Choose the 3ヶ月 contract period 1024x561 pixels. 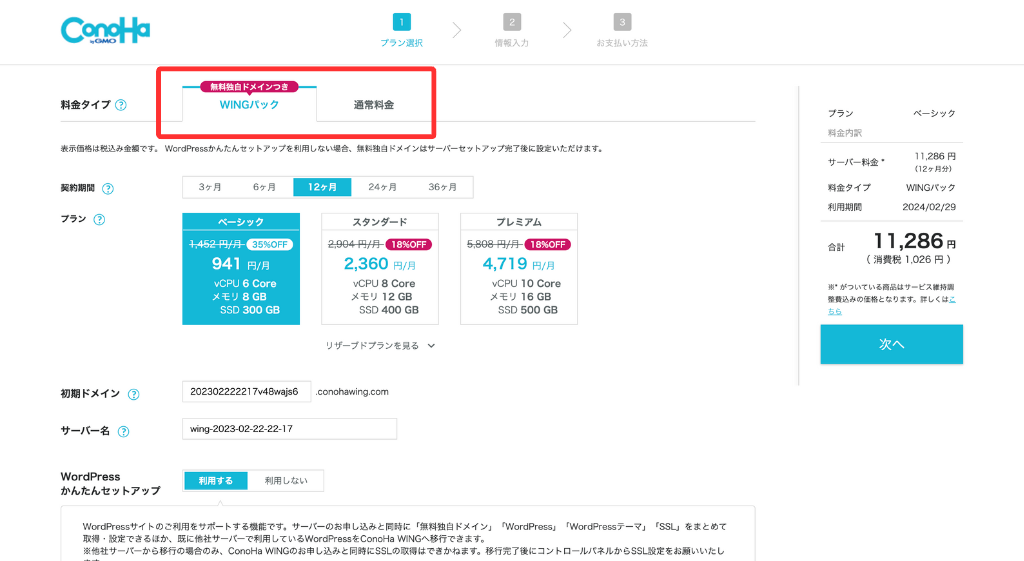(x=210, y=187)
